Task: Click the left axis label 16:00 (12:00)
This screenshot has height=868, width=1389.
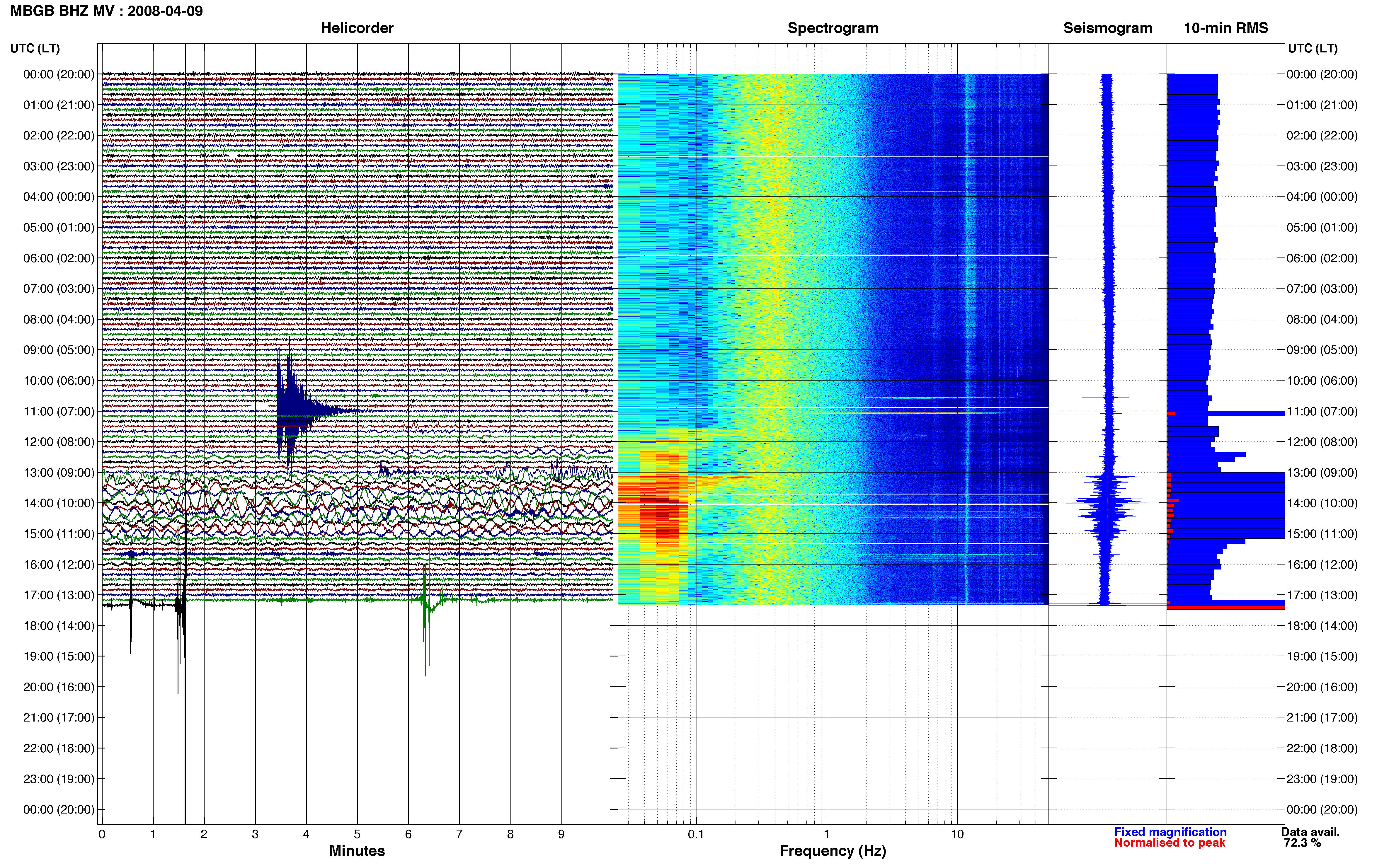Action: point(59,564)
